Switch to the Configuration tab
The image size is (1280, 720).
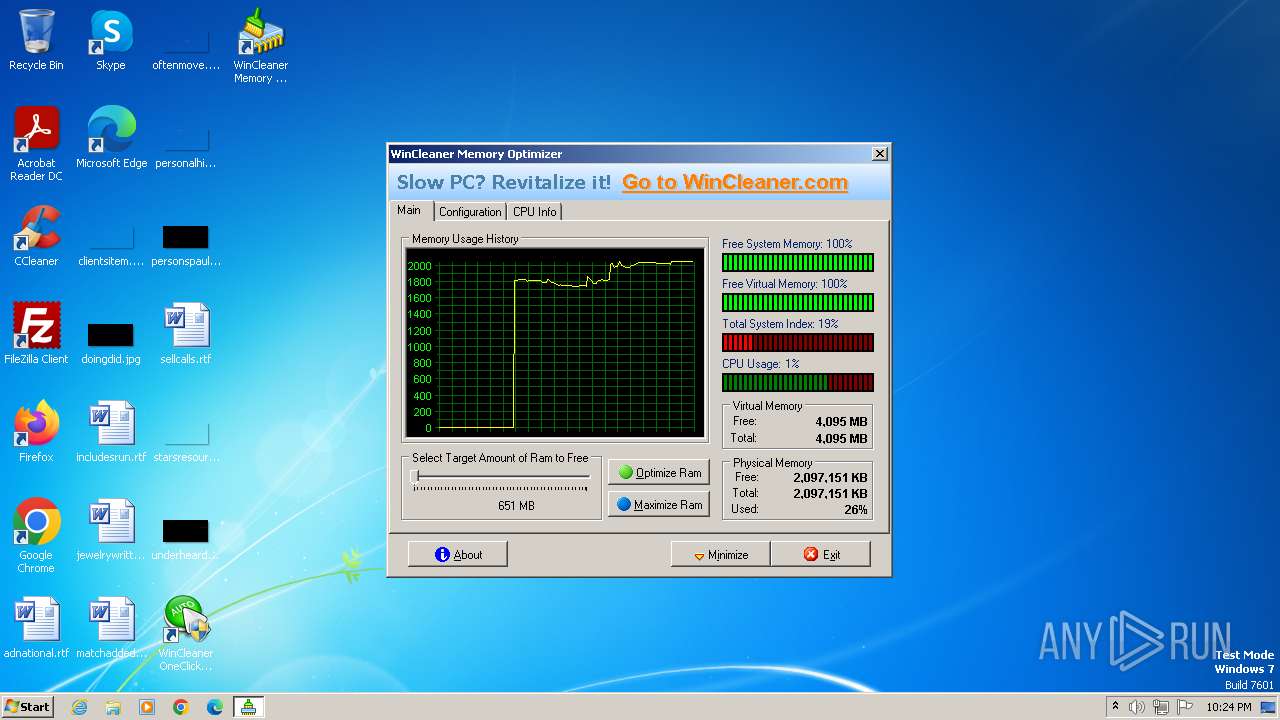coord(470,212)
